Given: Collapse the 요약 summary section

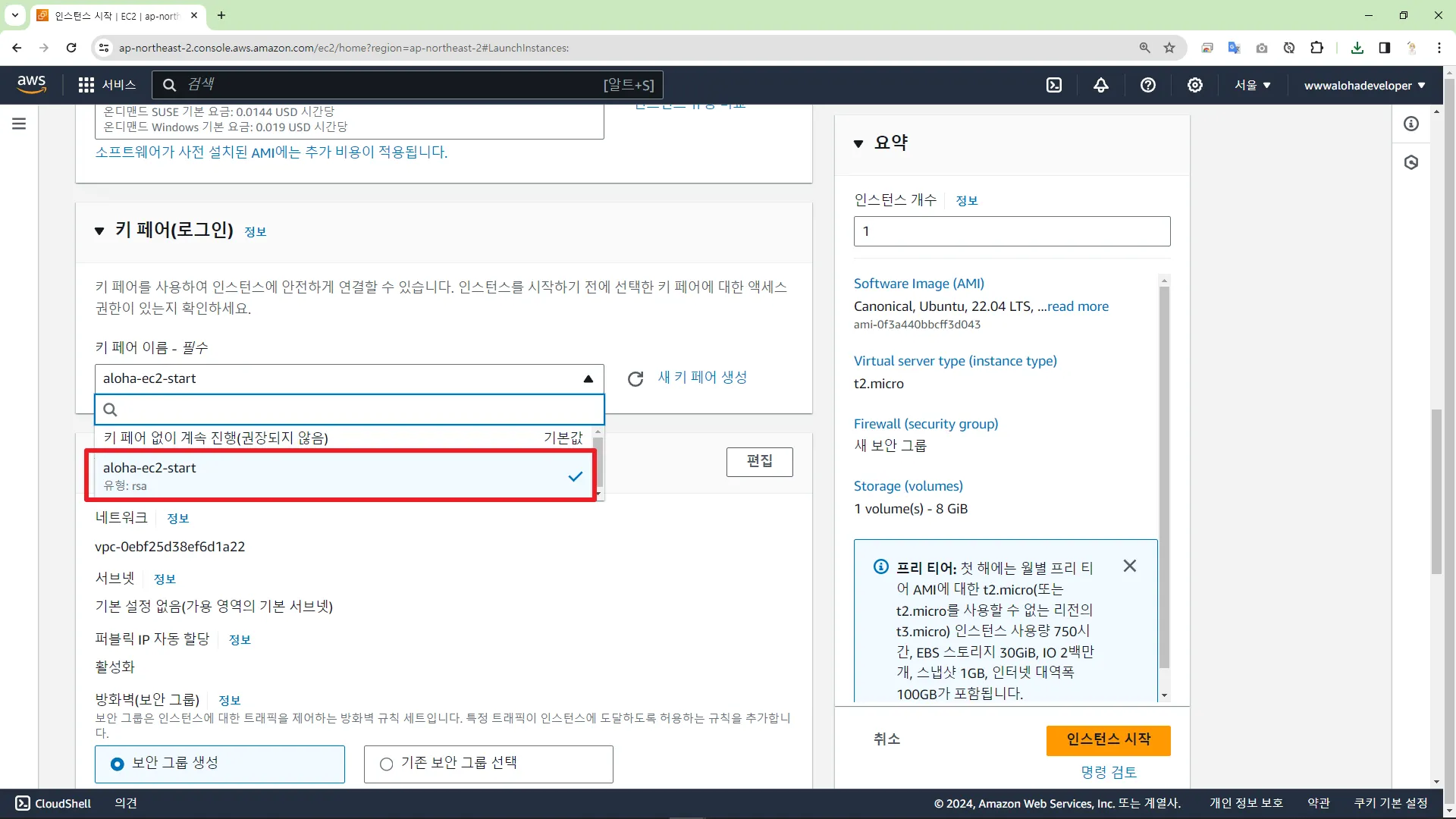Looking at the screenshot, I should point(858,143).
